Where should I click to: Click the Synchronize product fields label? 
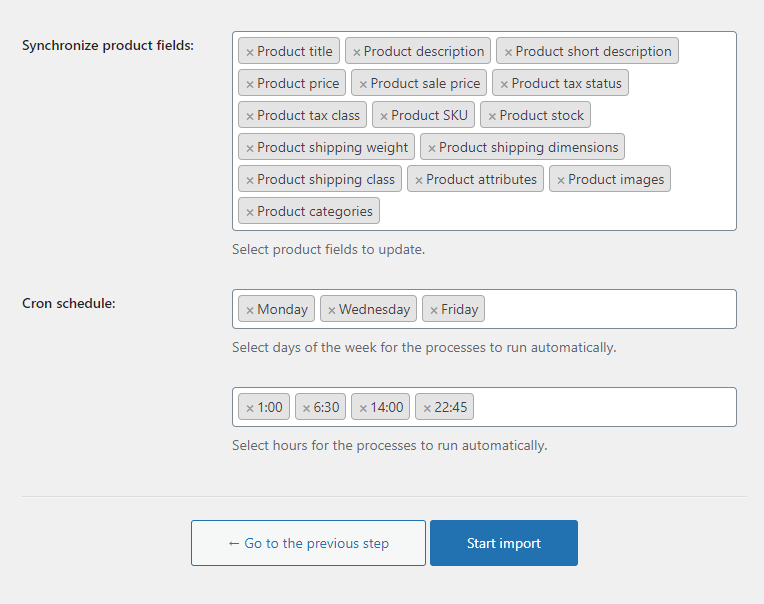108,45
